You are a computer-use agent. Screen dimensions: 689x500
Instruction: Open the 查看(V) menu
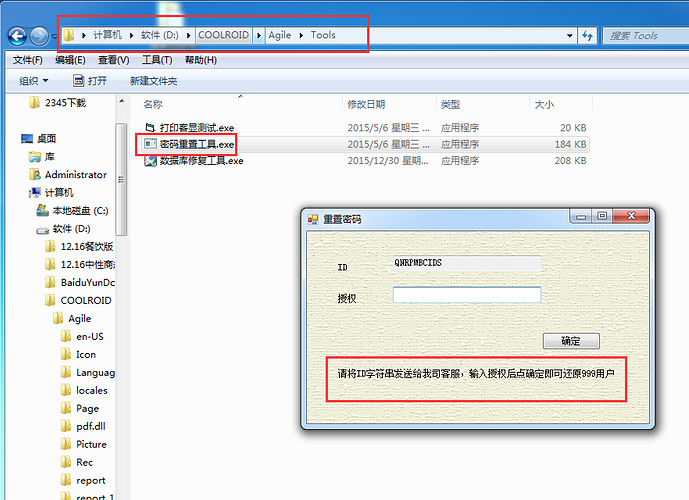tap(113, 60)
